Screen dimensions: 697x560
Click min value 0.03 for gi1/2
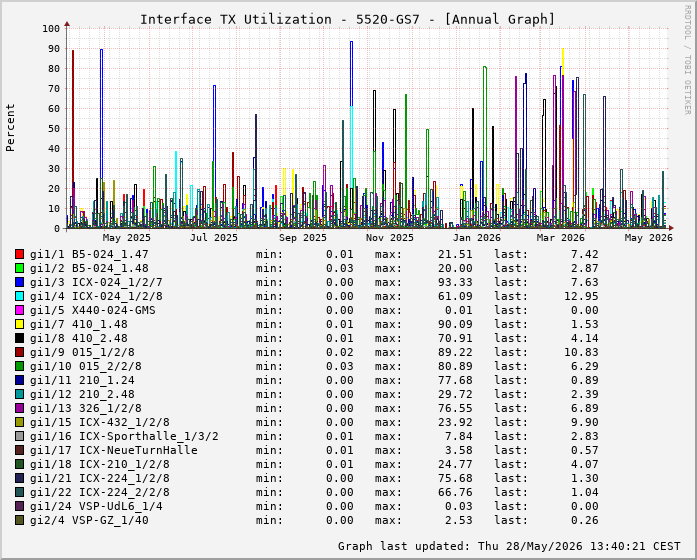[x=340, y=268]
